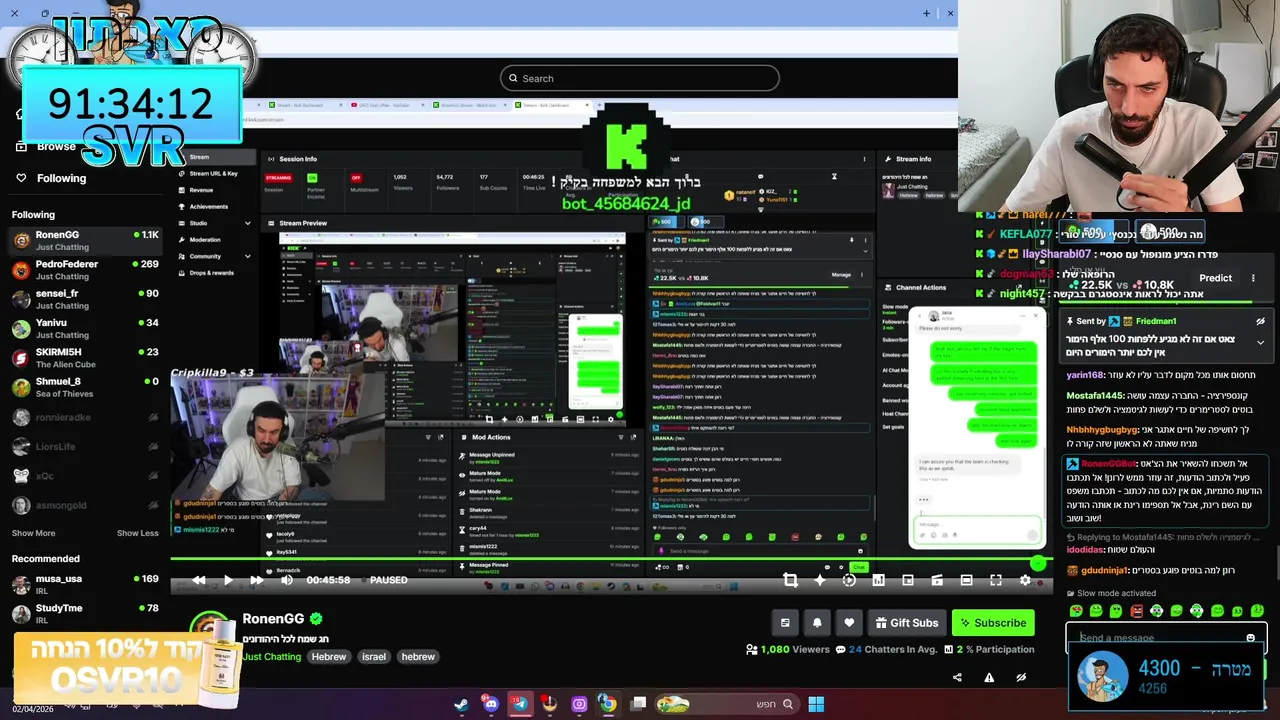Open musa_usa recommended channel

[x=85, y=584]
